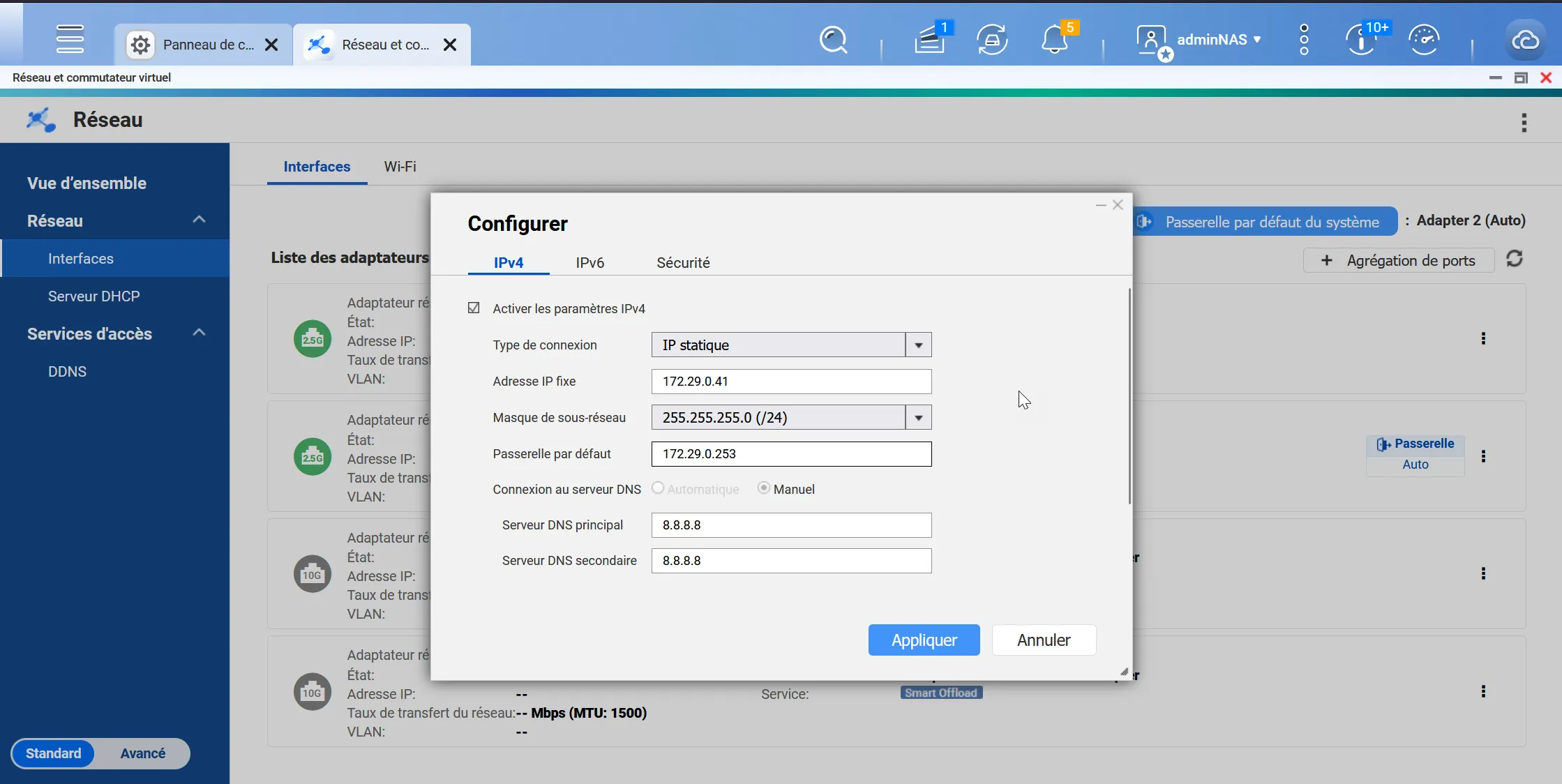Open the Masque de sous-réseau dropdown
The image size is (1562, 784).
click(x=791, y=417)
